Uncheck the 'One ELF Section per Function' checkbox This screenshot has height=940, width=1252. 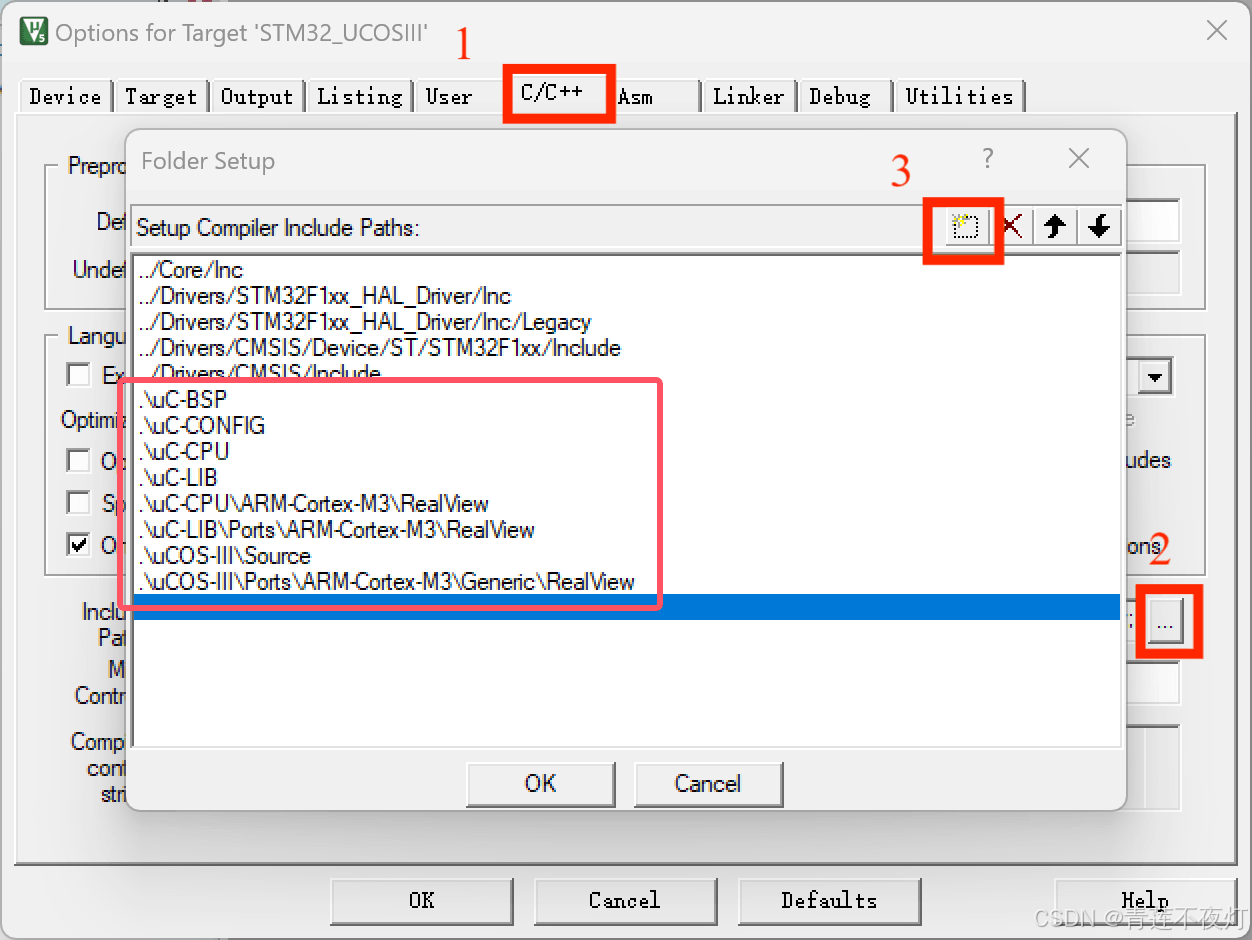[77, 545]
